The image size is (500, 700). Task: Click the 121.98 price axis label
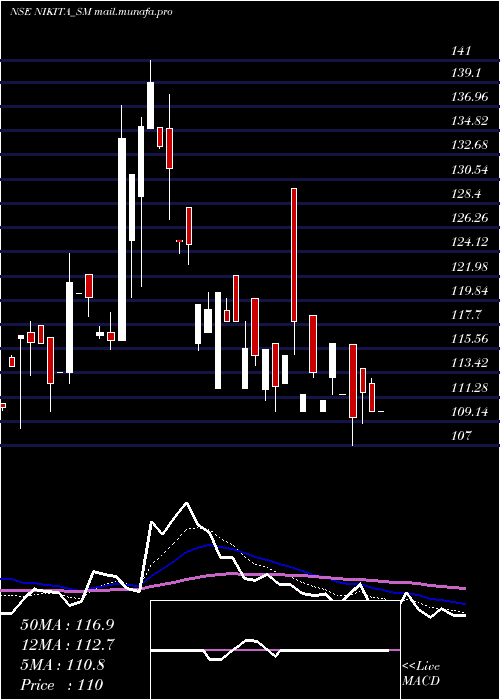point(470,267)
